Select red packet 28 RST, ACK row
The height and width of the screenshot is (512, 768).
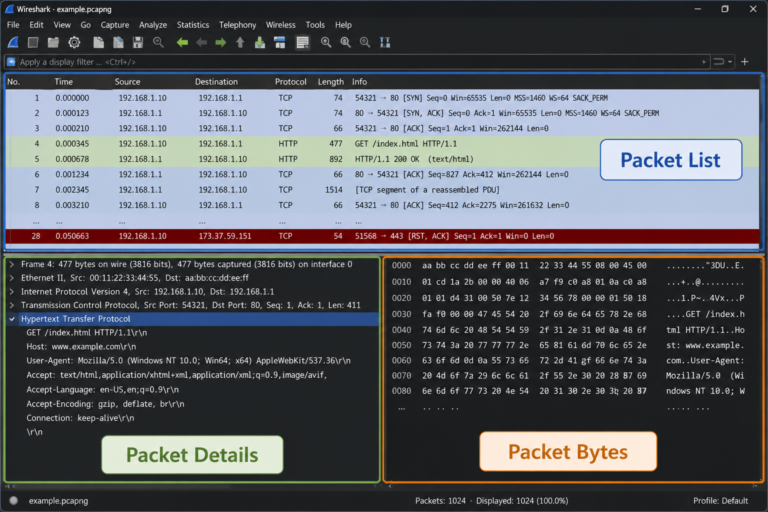382,236
